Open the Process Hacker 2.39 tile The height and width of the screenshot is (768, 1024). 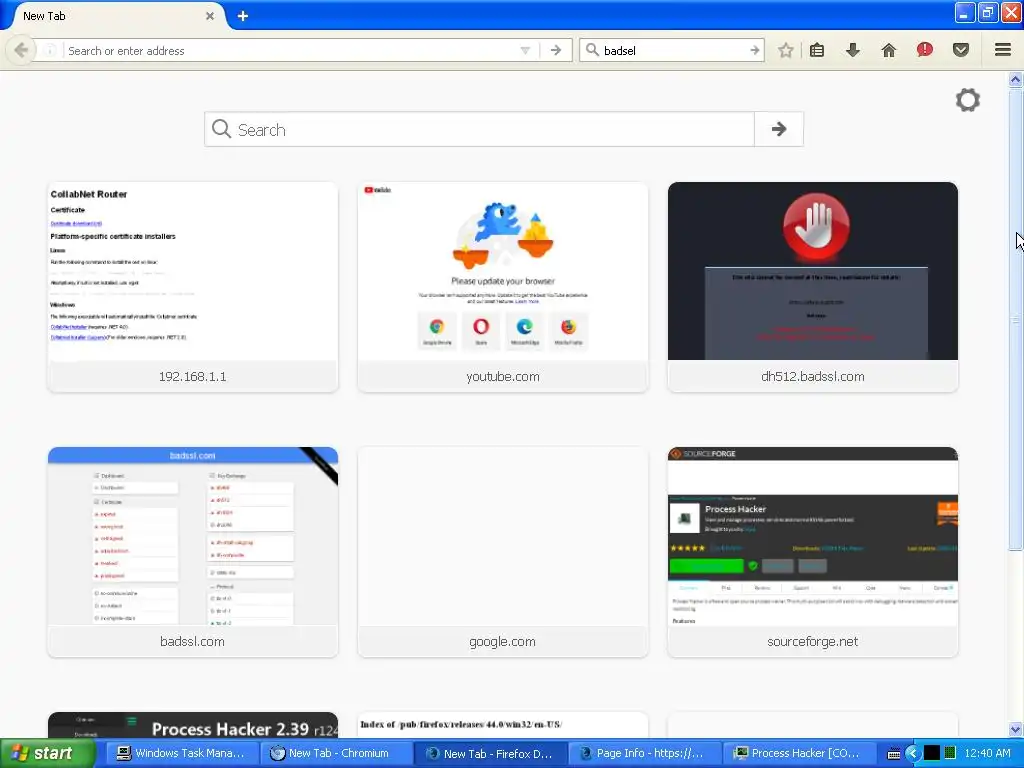[193, 726]
